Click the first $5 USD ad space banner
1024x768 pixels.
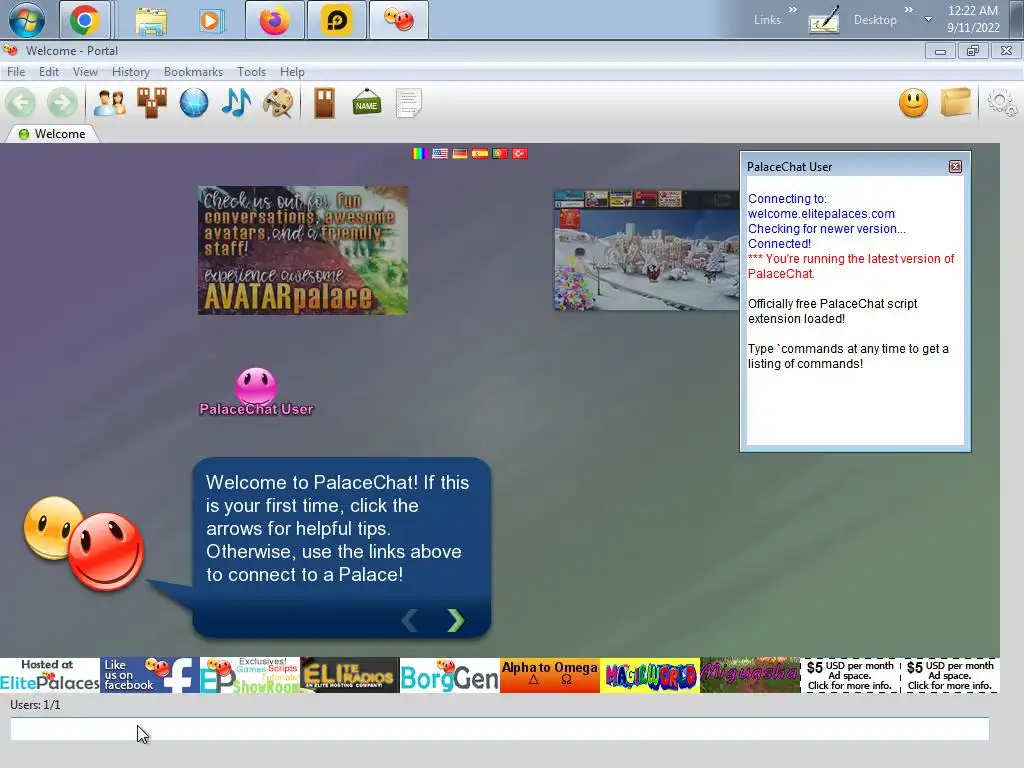click(850, 675)
